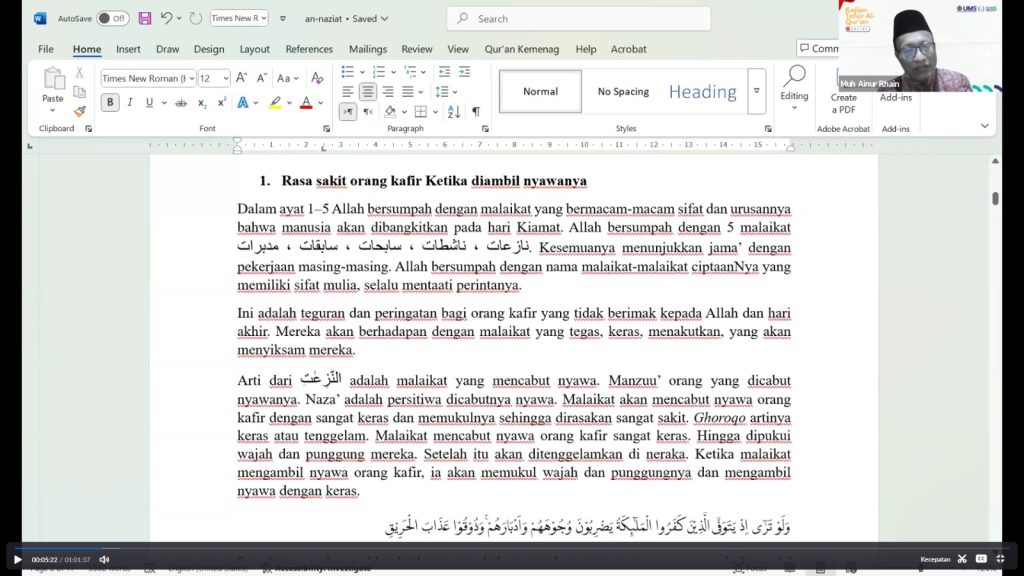Toggle Superscript formatting
The height and width of the screenshot is (576, 1024).
[222, 103]
